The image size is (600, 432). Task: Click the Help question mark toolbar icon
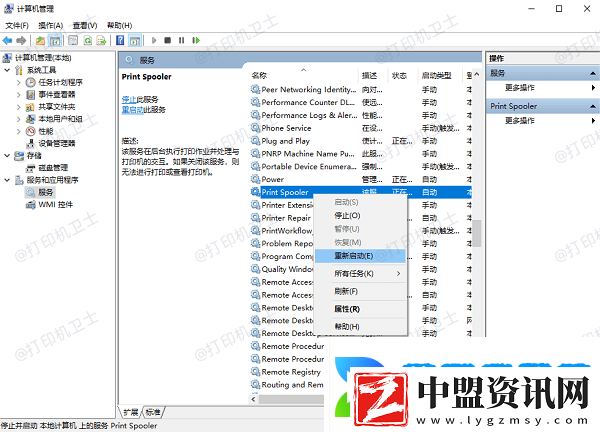click(120, 40)
